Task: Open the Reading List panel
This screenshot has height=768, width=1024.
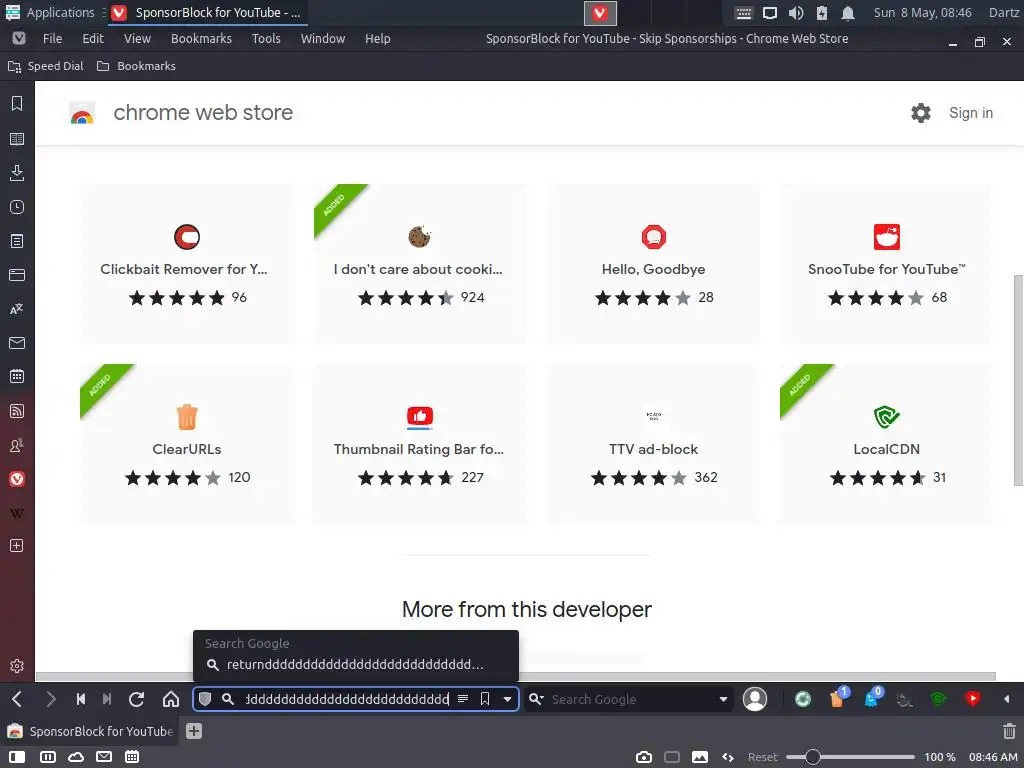Action: click(17, 138)
